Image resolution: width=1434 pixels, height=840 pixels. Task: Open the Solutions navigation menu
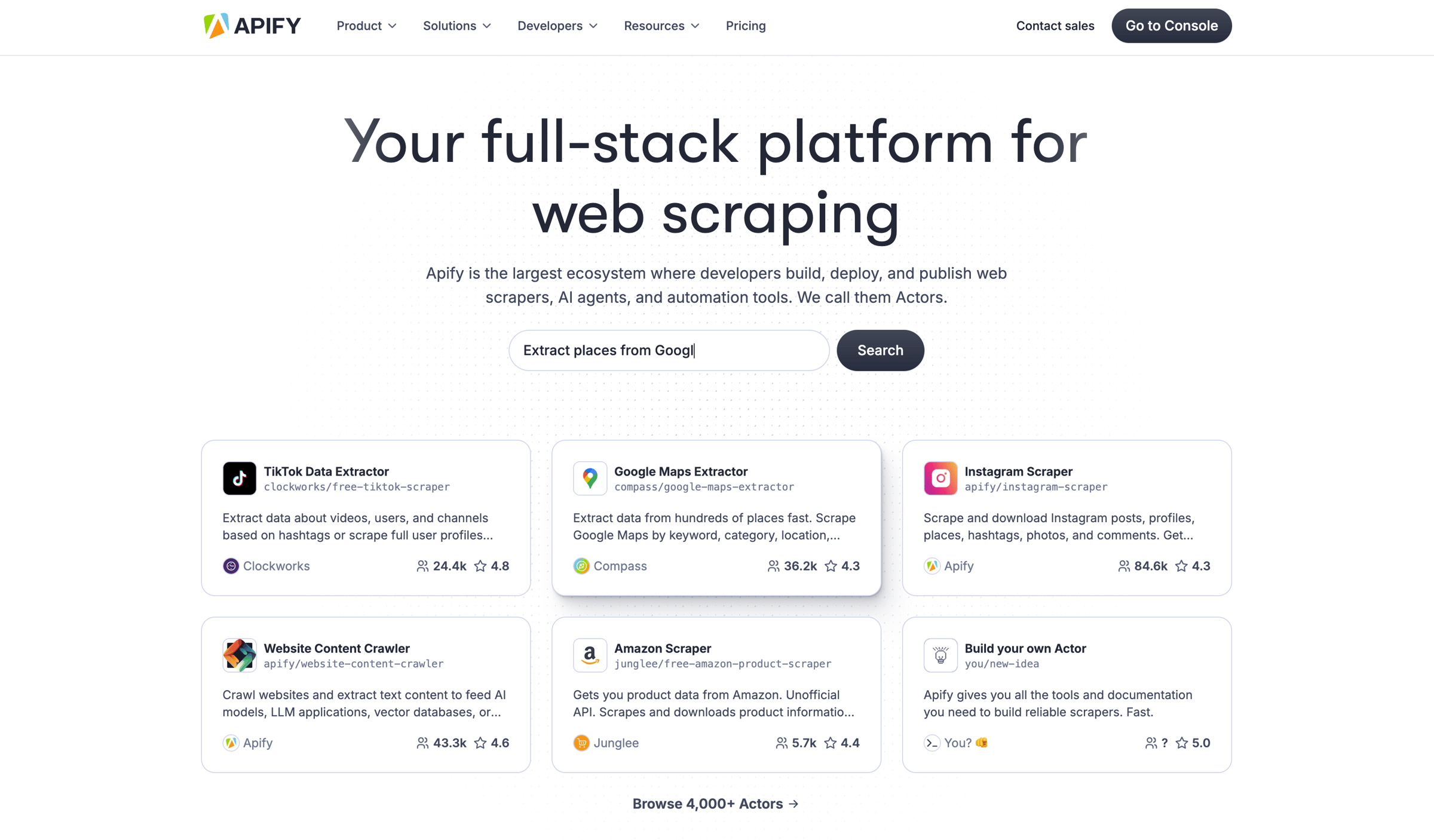(x=457, y=26)
